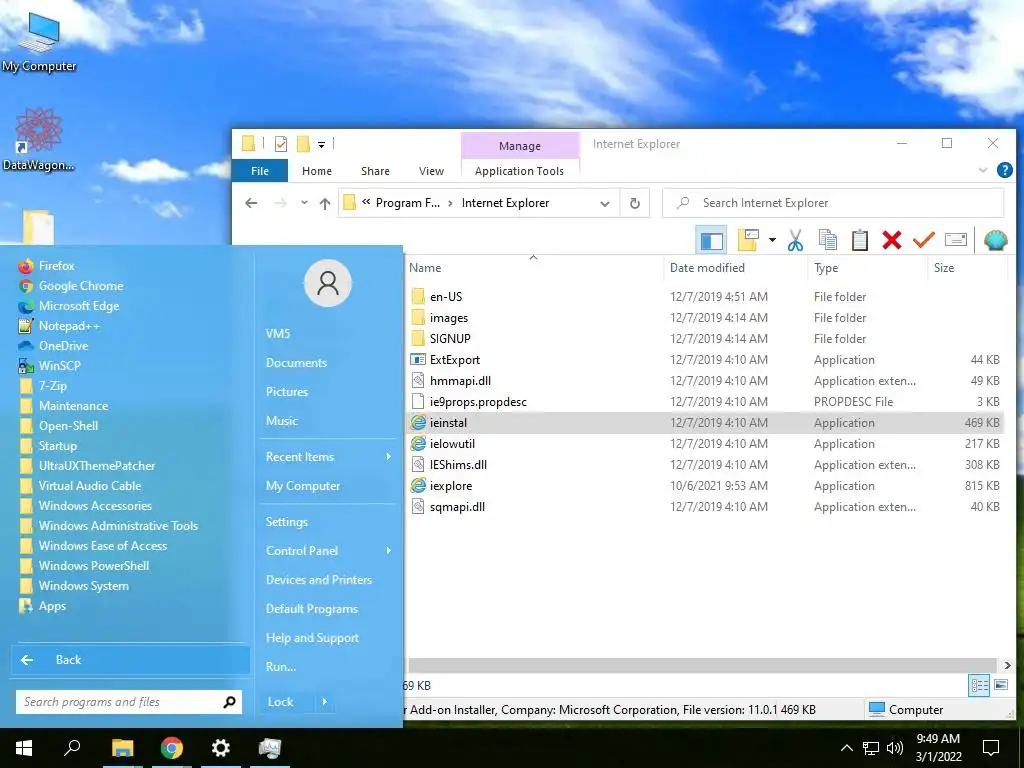Screen dimensions: 1024x768
Task: Open Explorer Help question mark icon
Action: 1004,170
